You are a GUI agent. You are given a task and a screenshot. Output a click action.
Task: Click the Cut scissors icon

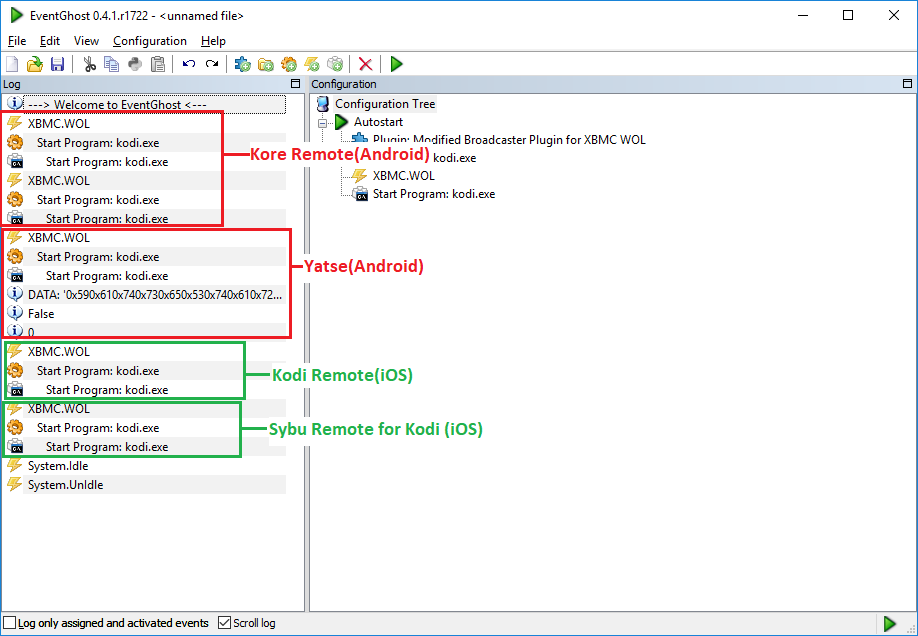pos(90,64)
